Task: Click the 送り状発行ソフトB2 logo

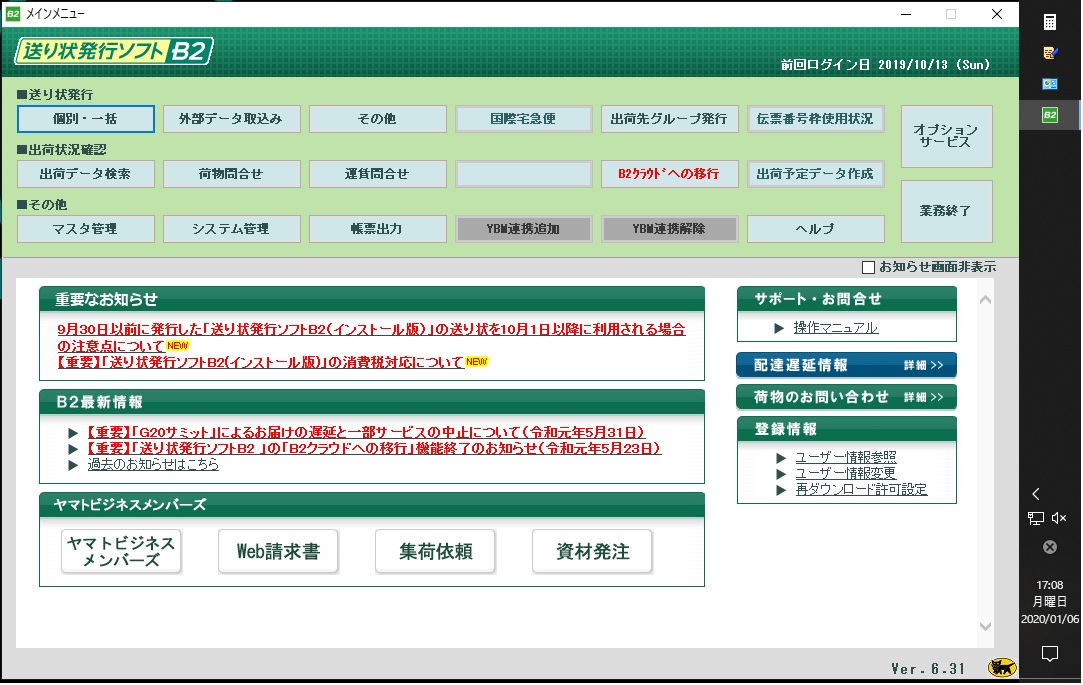Action: pyautogui.click(x=114, y=51)
